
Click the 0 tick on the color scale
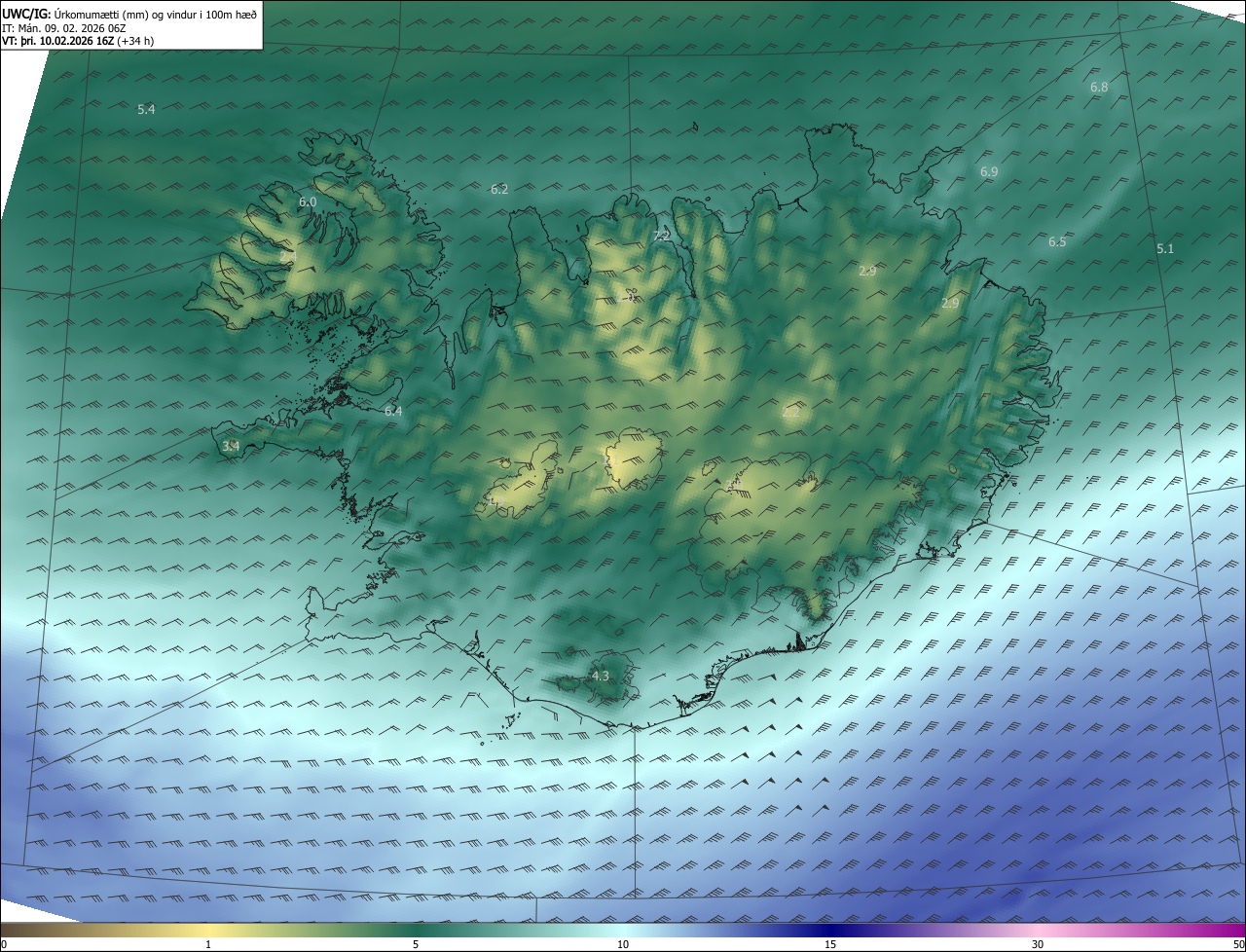pos(4,944)
